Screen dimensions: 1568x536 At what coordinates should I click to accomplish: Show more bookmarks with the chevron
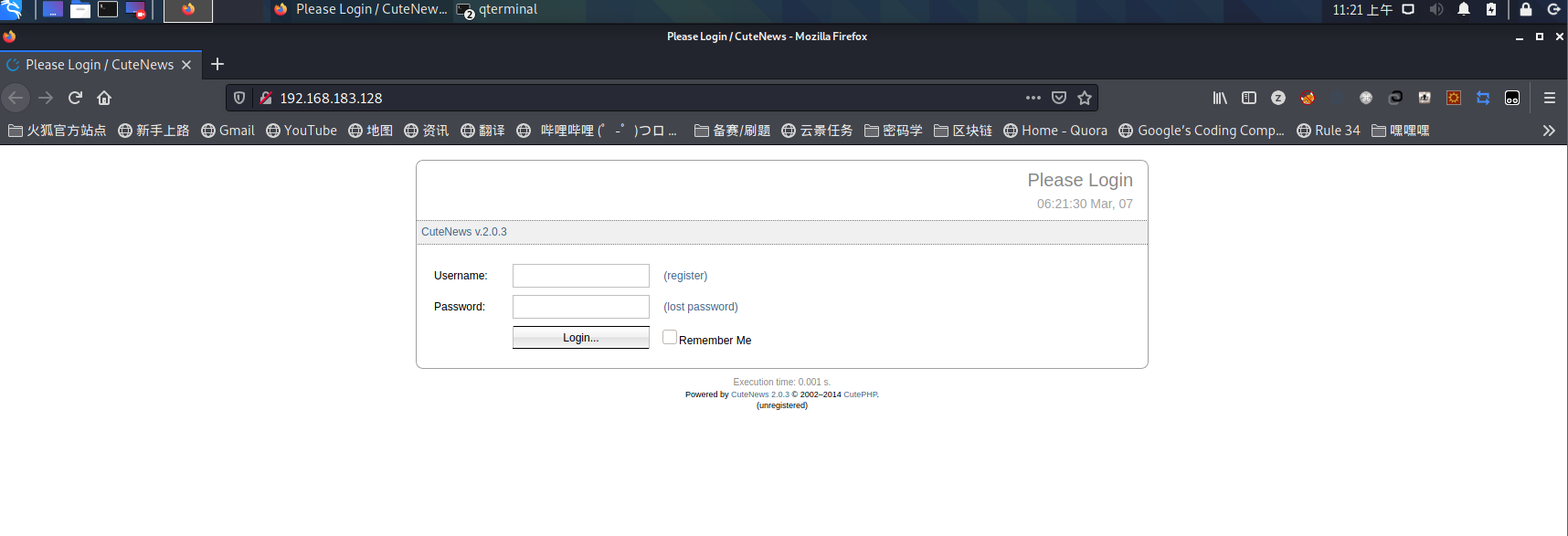(1549, 131)
